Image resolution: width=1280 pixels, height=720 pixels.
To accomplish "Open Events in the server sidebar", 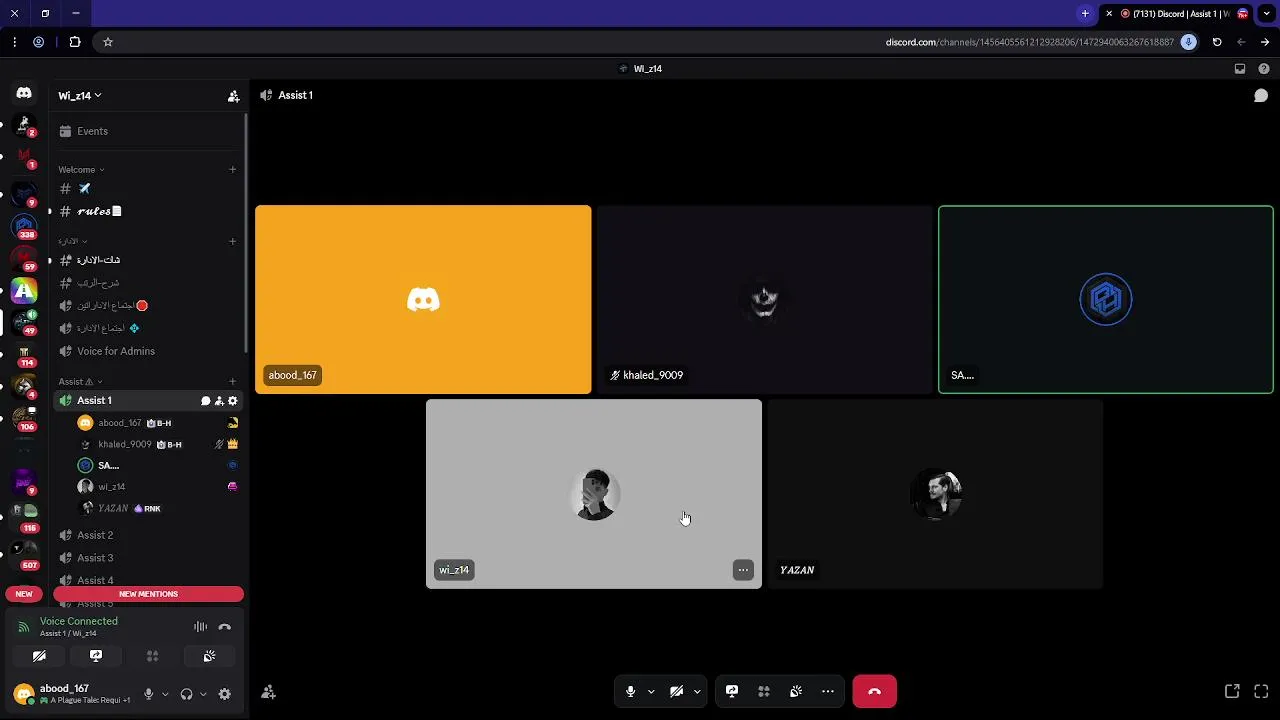I will click(x=146, y=131).
